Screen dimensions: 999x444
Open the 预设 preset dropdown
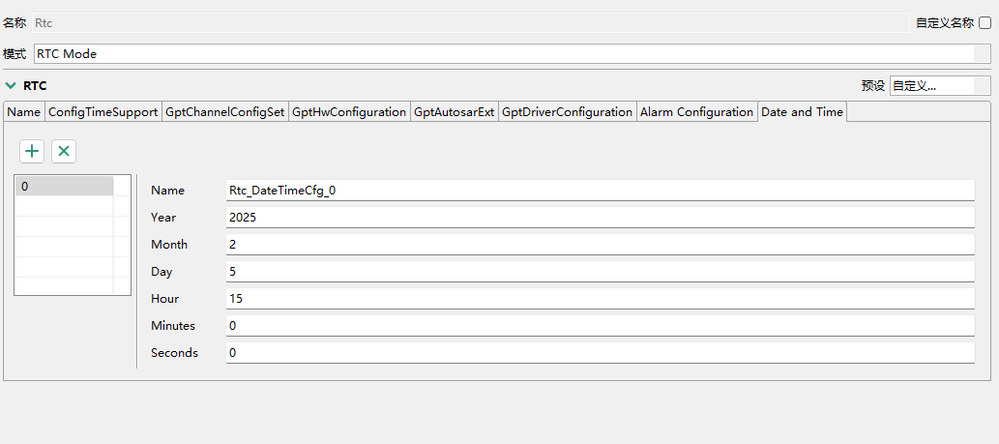pyautogui.click(x=932, y=86)
